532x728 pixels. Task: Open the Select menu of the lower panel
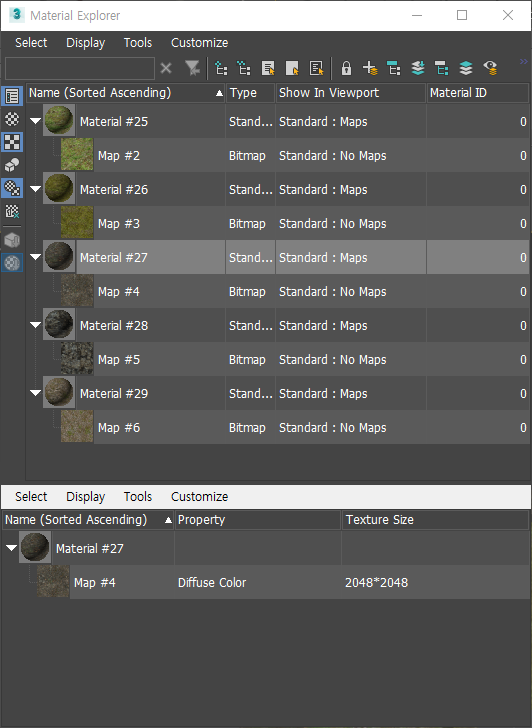click(31, 497)
